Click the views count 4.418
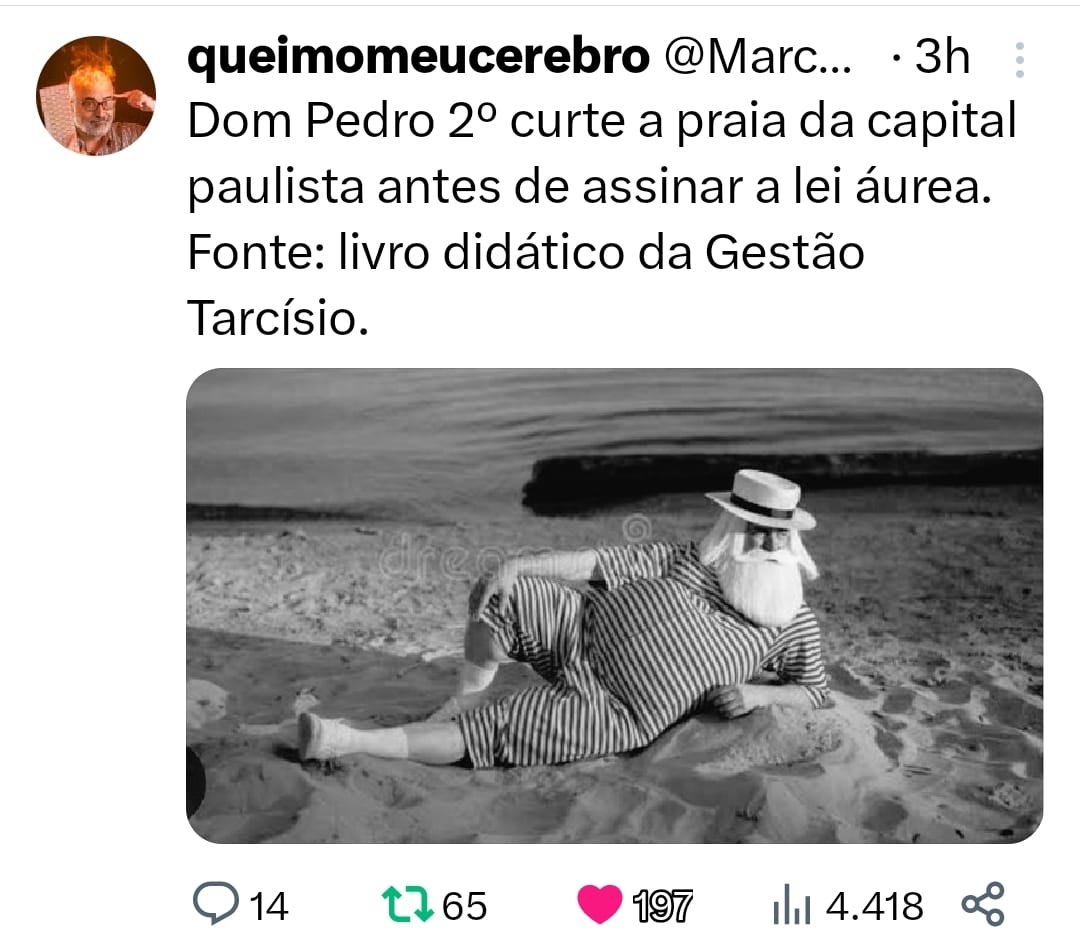1080x944 pixels. tap(875, 906)
